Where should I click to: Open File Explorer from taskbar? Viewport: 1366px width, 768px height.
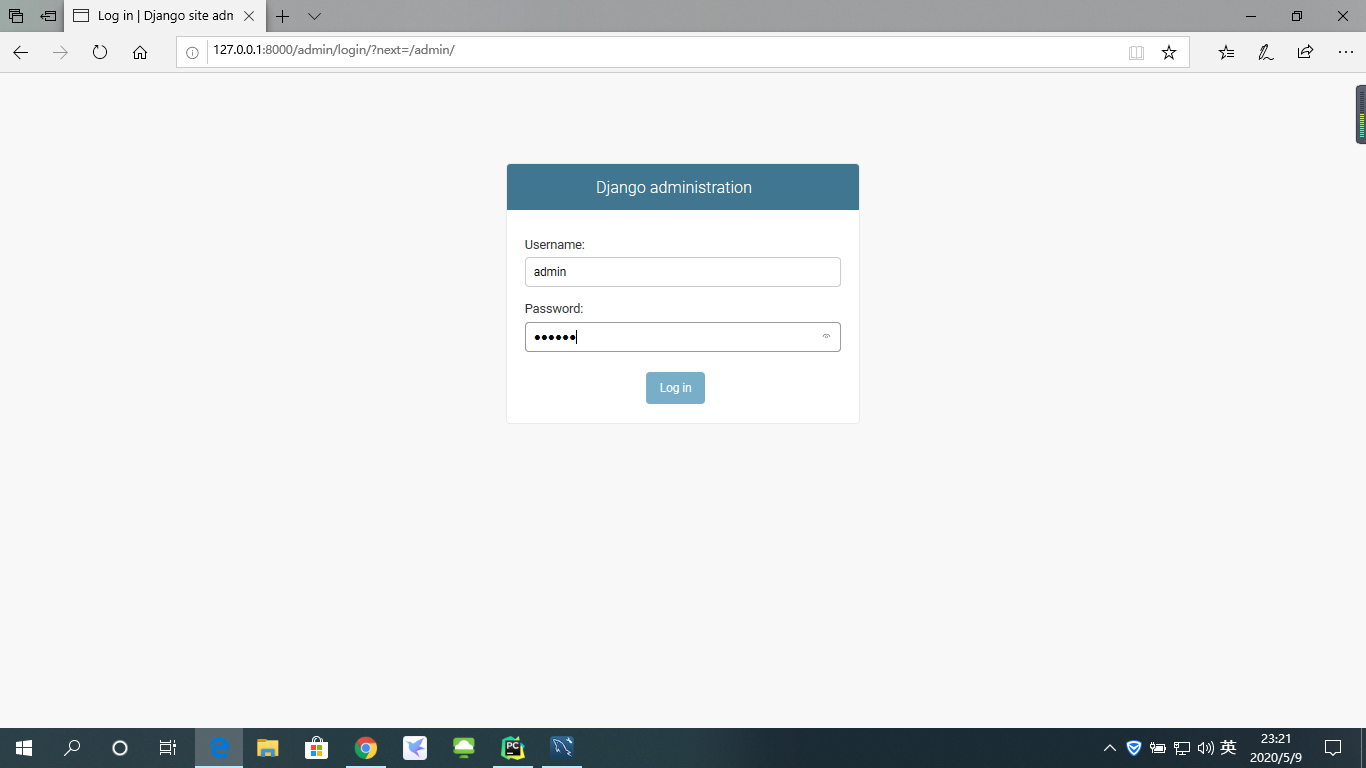coord(267,747)
